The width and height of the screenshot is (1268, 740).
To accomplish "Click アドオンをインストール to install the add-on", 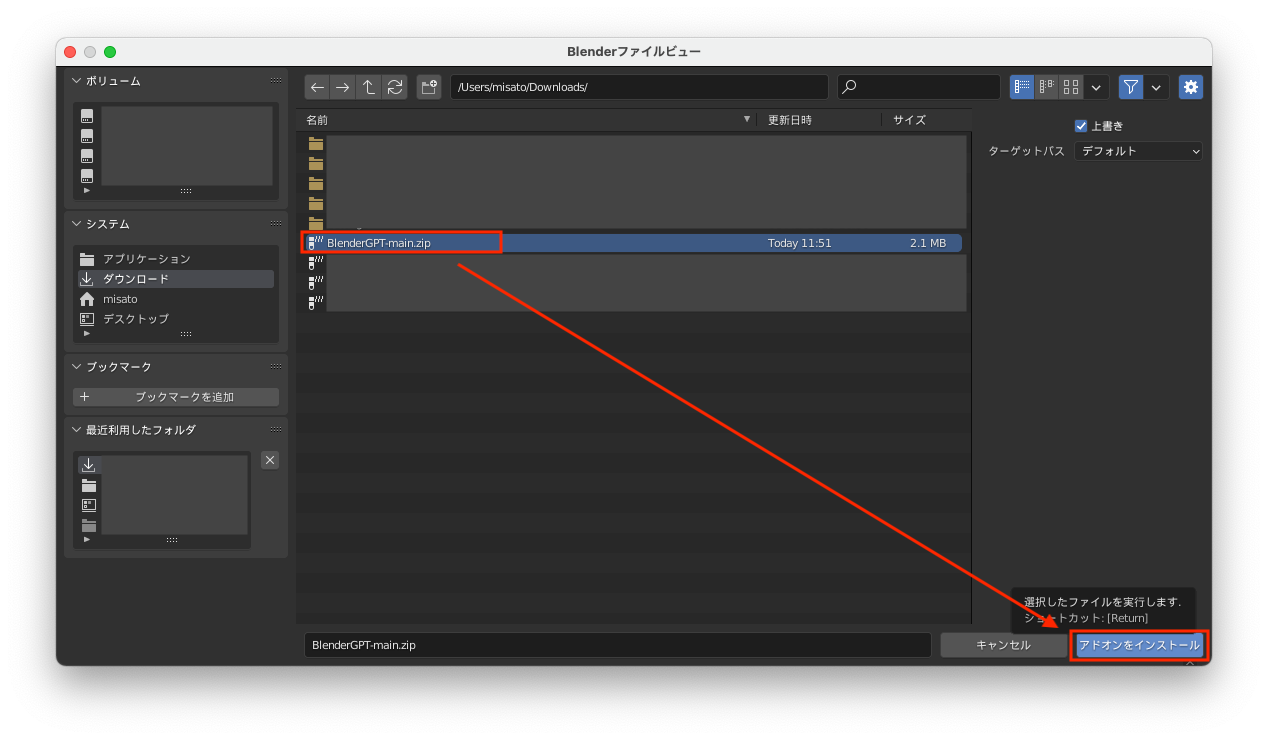I will 1139,645.
